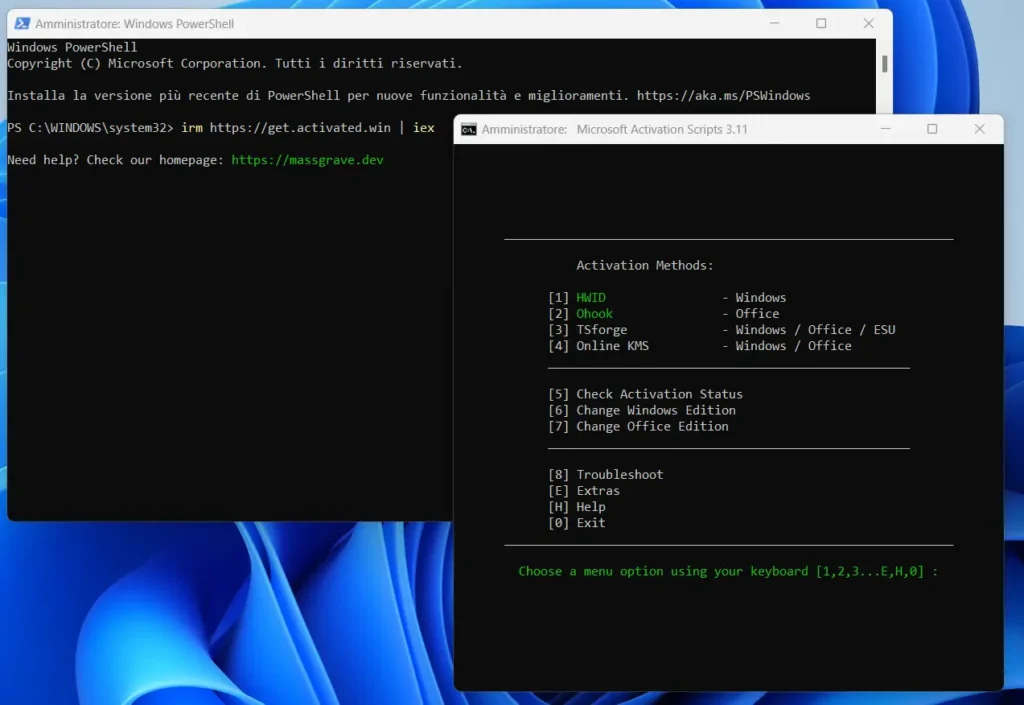Close the Microsoft Activation Scripts window
The image size is (1024, 705).
[x=980, y=129]
